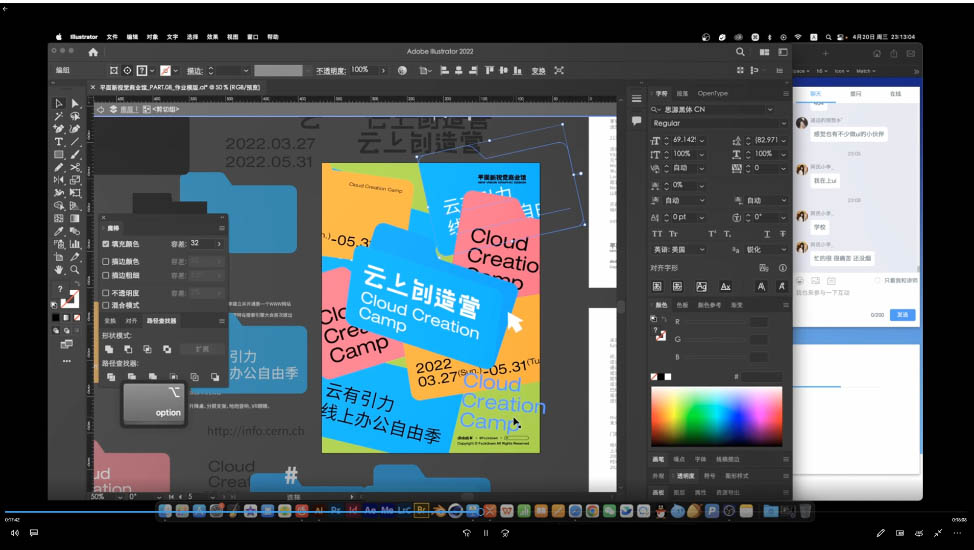Click the 不透明度 label link in control bar

click(x=330, y=71)
